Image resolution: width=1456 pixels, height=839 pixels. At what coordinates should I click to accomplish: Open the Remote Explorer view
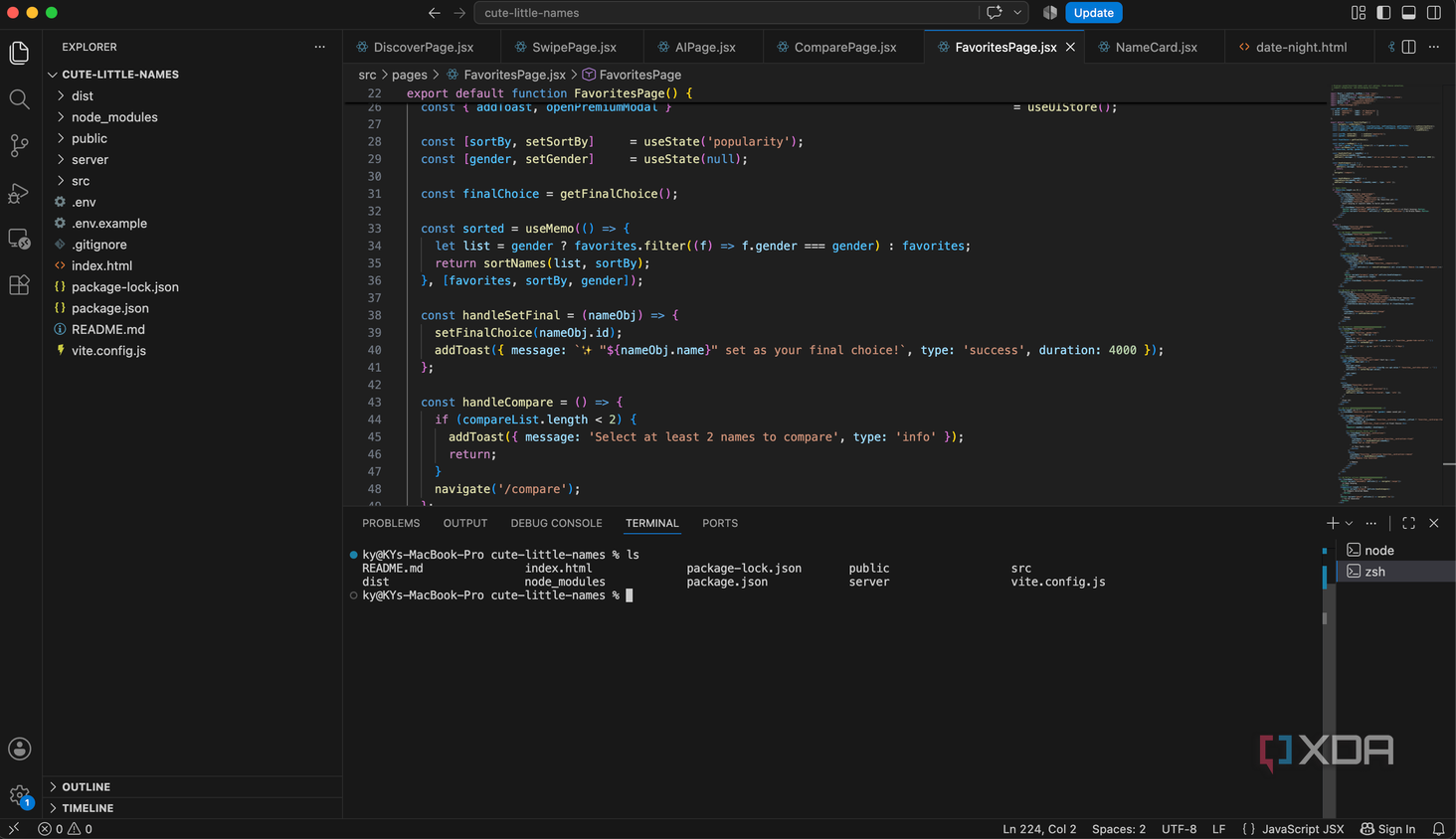(19, 239)
